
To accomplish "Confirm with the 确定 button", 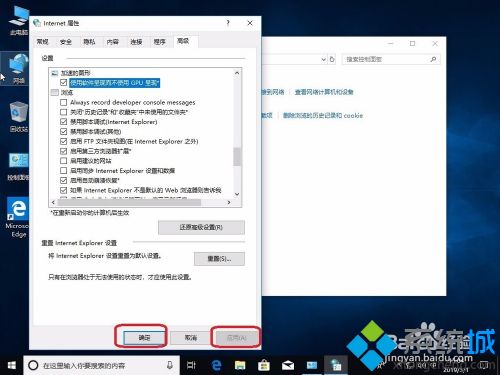I will point(145,338).
